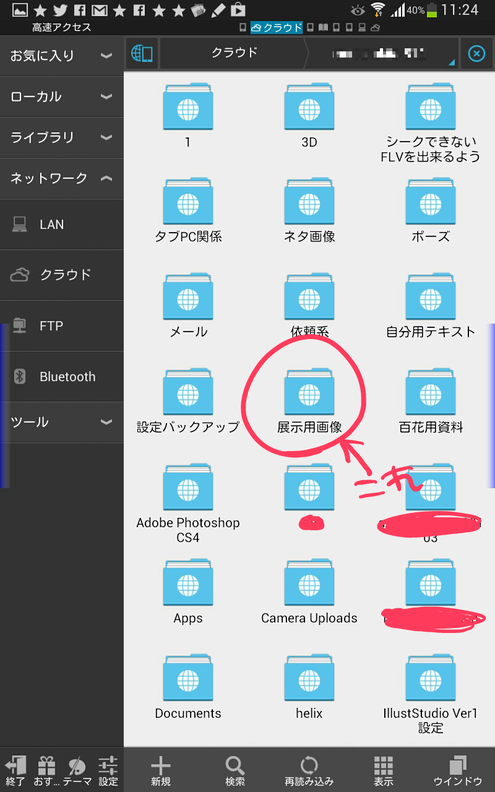
Task: Tap the 新規 (new) plus icon
Action: click(x=161, y=765)
